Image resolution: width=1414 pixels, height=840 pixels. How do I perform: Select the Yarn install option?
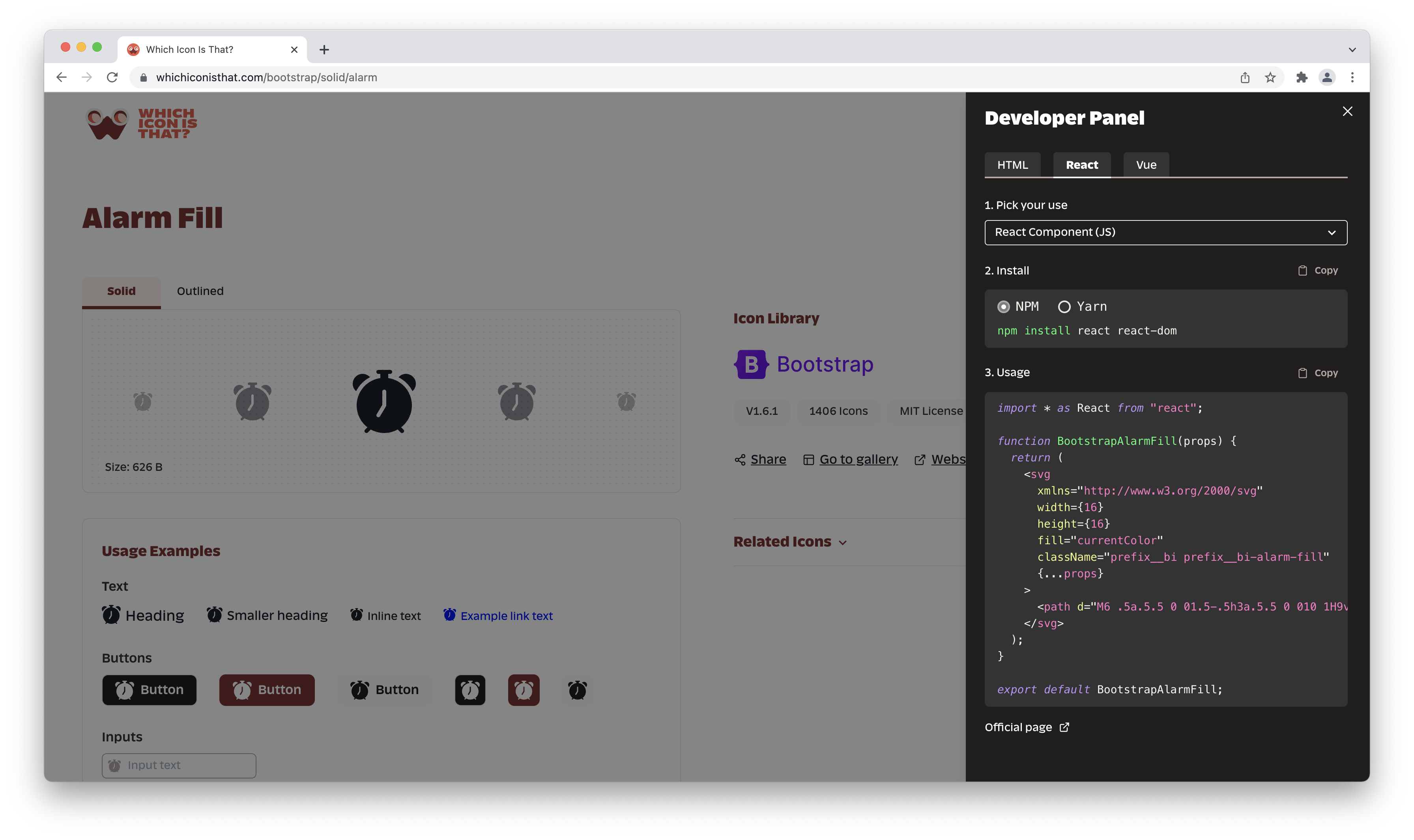pyautogui.click(x=1065, y=306)
